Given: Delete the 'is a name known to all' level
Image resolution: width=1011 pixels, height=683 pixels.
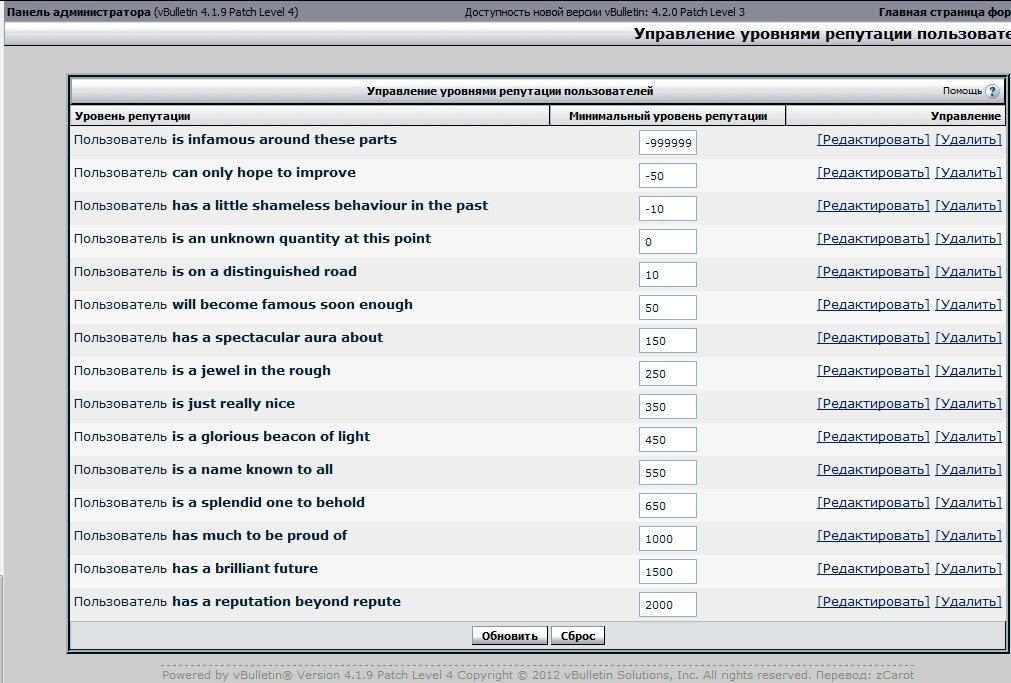Looking at the screenshot, I should (967, 470).
